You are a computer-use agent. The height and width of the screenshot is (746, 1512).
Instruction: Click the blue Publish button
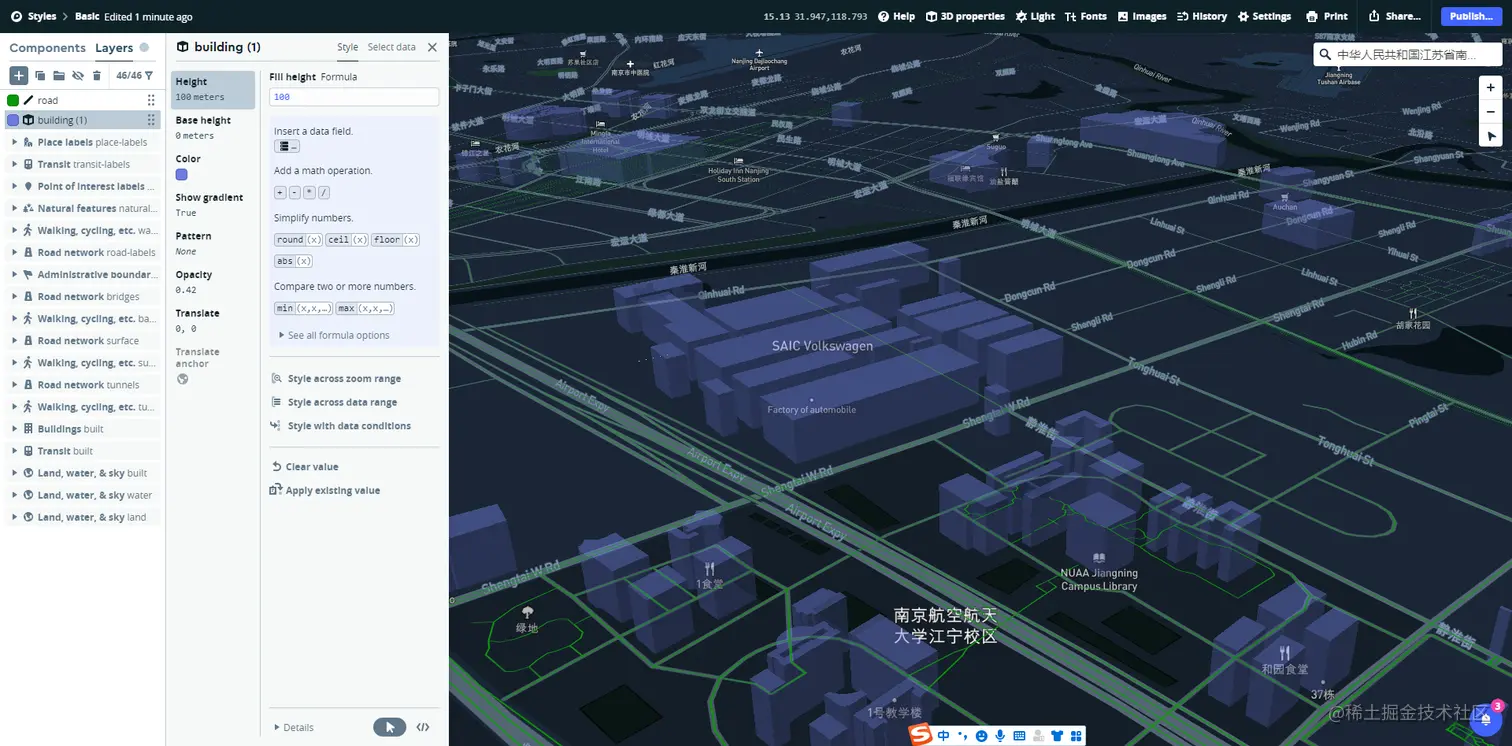[x=1471, y=16]
